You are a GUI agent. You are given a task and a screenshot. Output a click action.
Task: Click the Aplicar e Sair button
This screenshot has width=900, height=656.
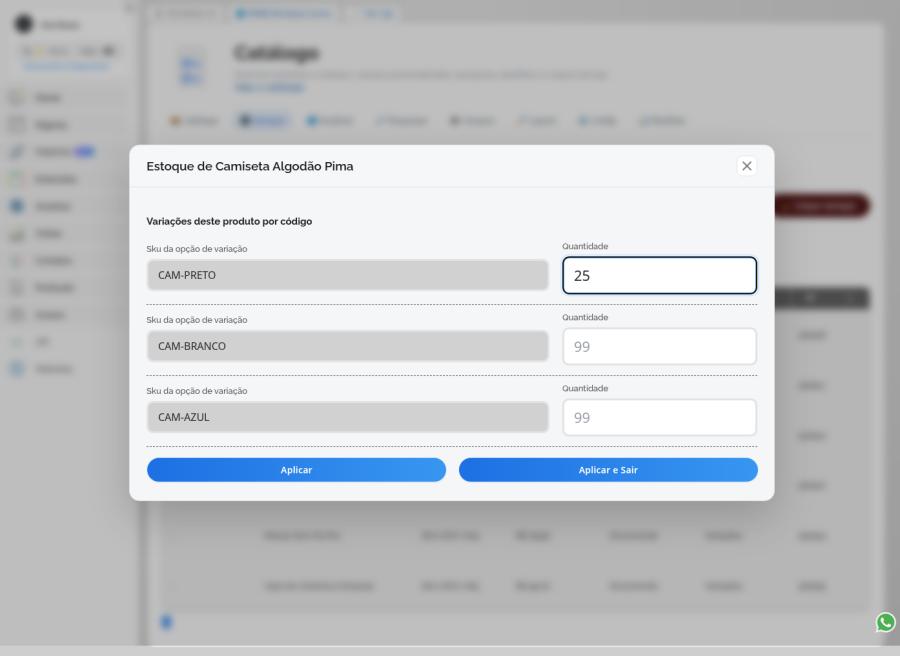[608, 469]
